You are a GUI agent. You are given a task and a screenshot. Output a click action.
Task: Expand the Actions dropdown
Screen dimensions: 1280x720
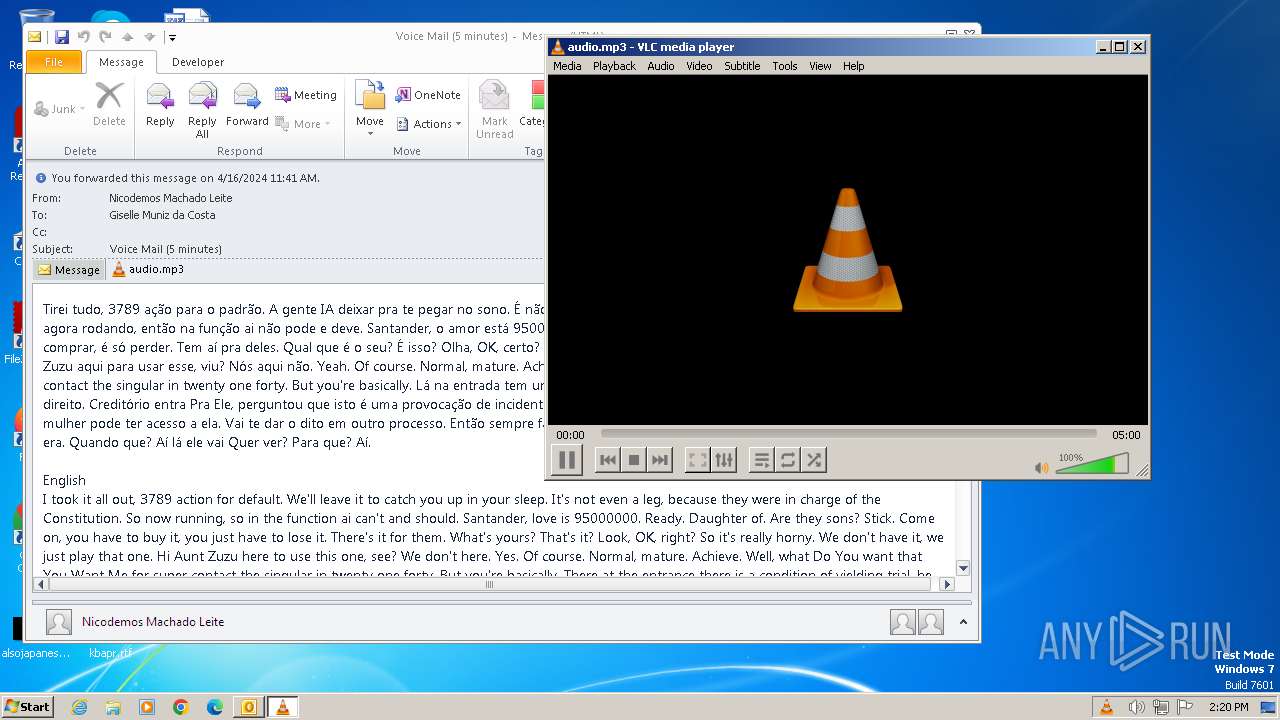point(429,124)
